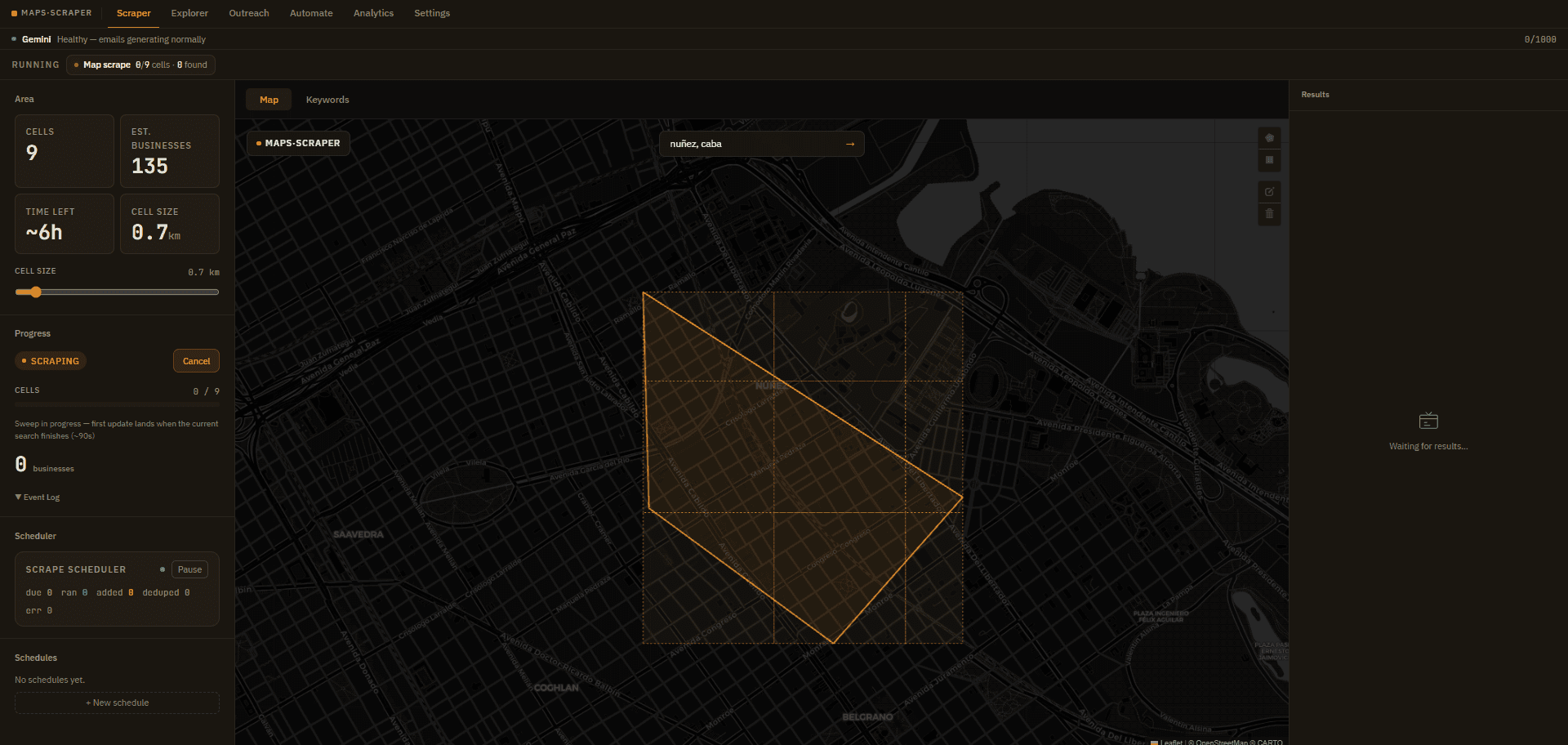1568x745 pixels.
Task: Open the Settings tab
Action: 432,13
